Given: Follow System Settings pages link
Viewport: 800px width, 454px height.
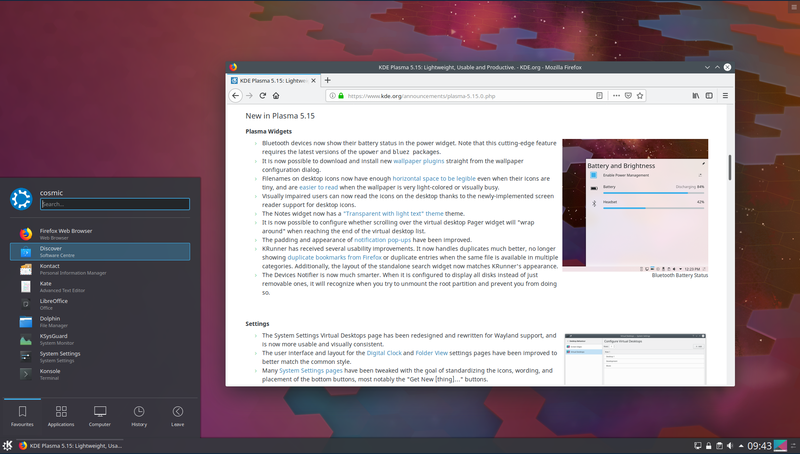Looking at the screenshot, I should tap(311, 370).
